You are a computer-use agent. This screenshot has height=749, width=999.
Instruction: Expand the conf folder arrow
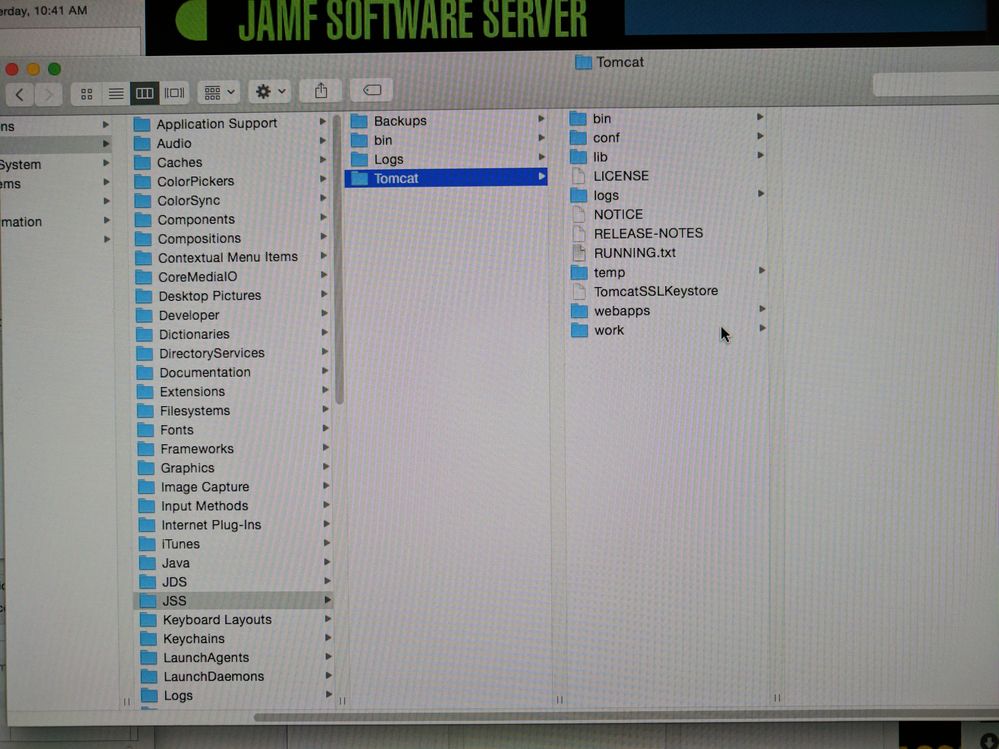(x=760, y=136)
